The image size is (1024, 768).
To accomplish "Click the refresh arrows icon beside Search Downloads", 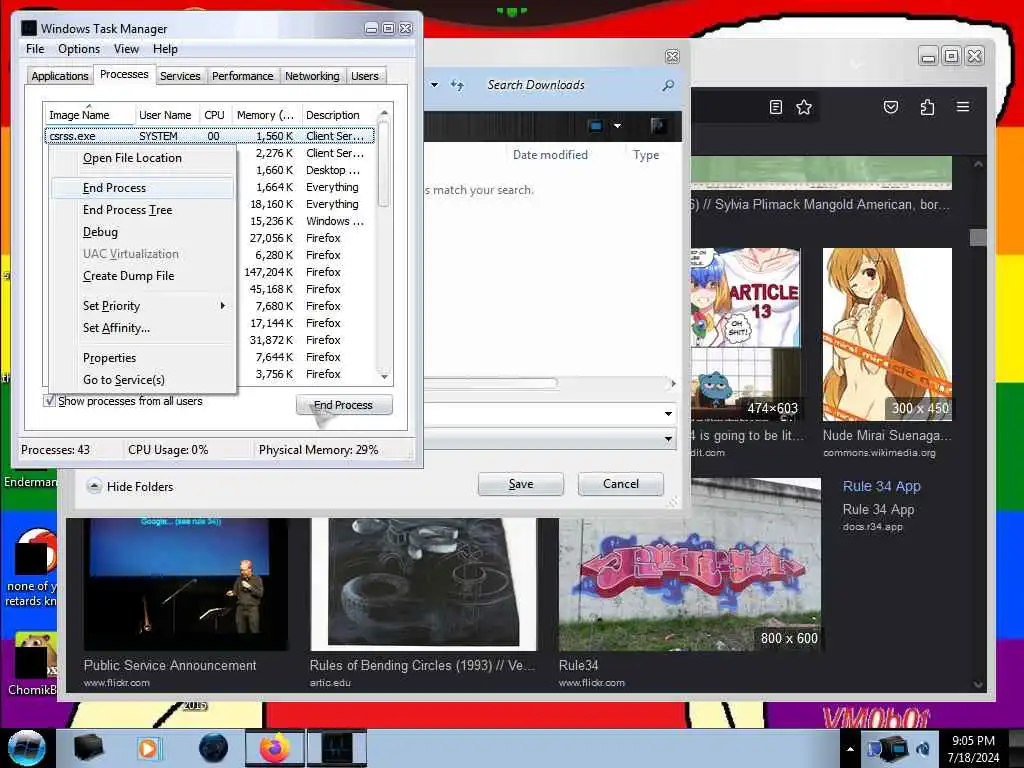I will coord(456,86).
